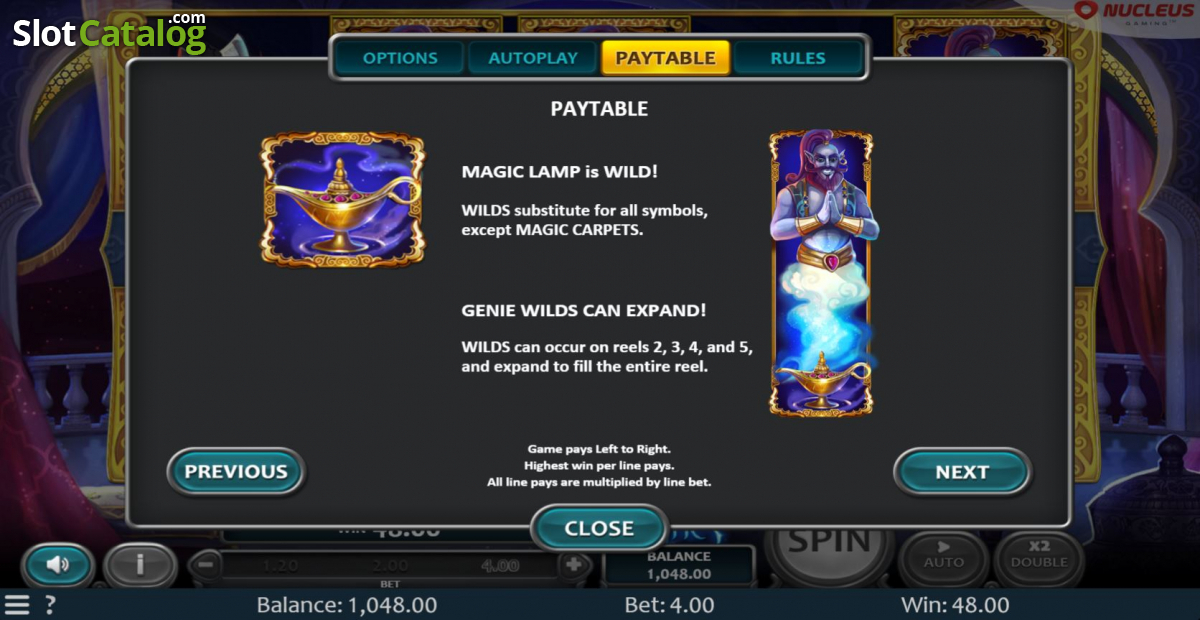
Task: Activate the x2 Double button
Action: (x=1039, y=557)
